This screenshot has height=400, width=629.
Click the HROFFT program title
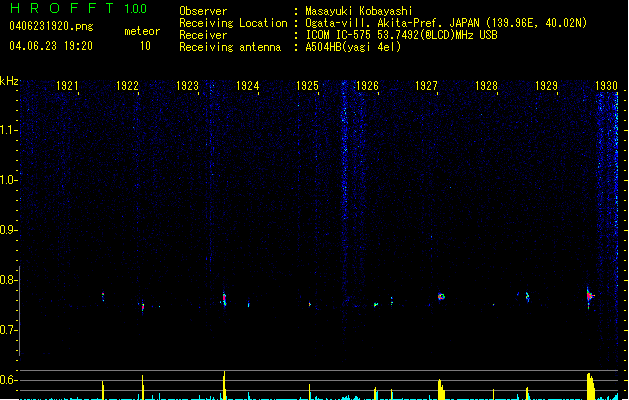click(62, 8)
